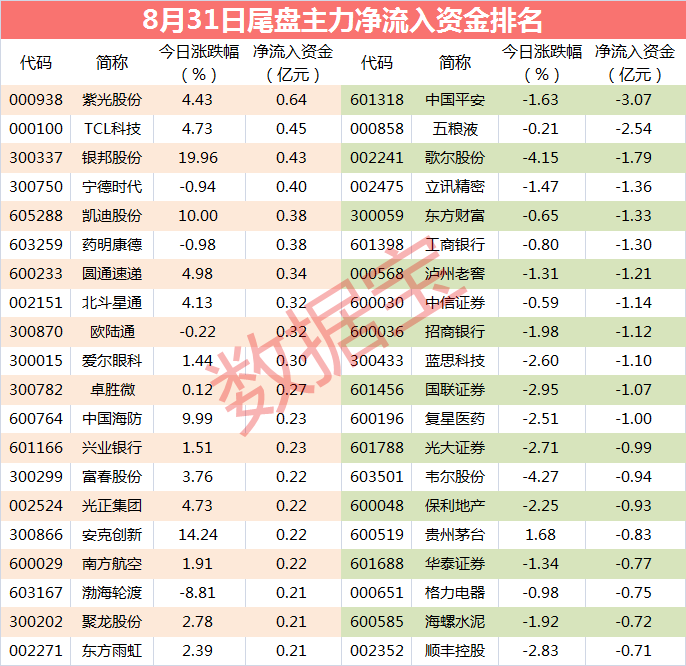
Task: Click the -3.07 net inflow for 中国平安
Action: pyautogui.click(x=634, y=100)
